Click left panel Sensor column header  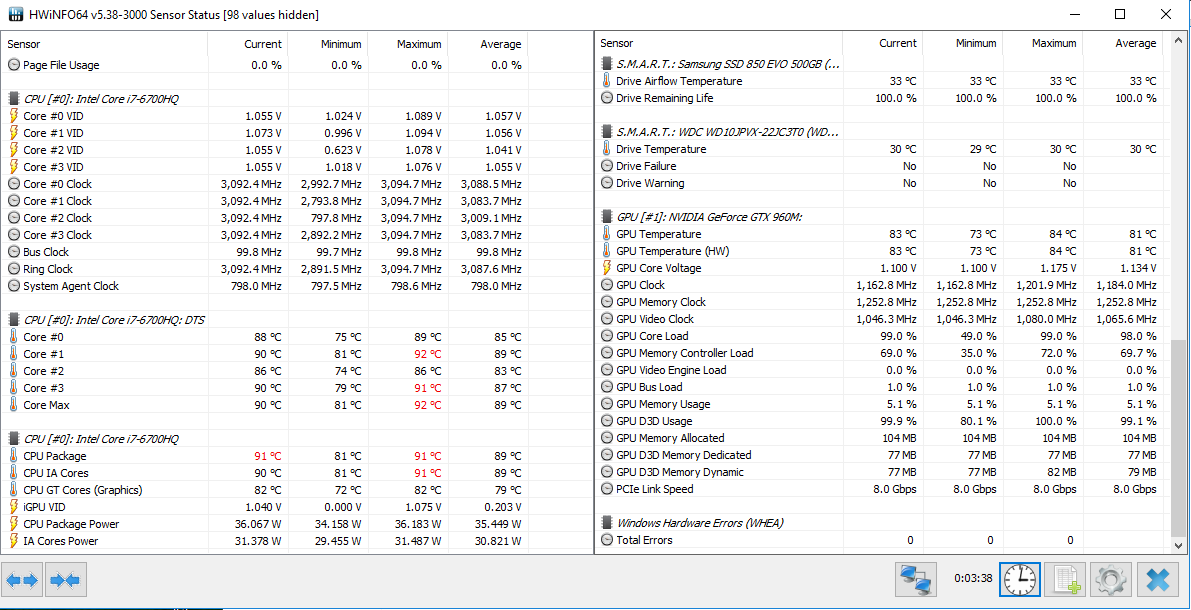(104, 44)
